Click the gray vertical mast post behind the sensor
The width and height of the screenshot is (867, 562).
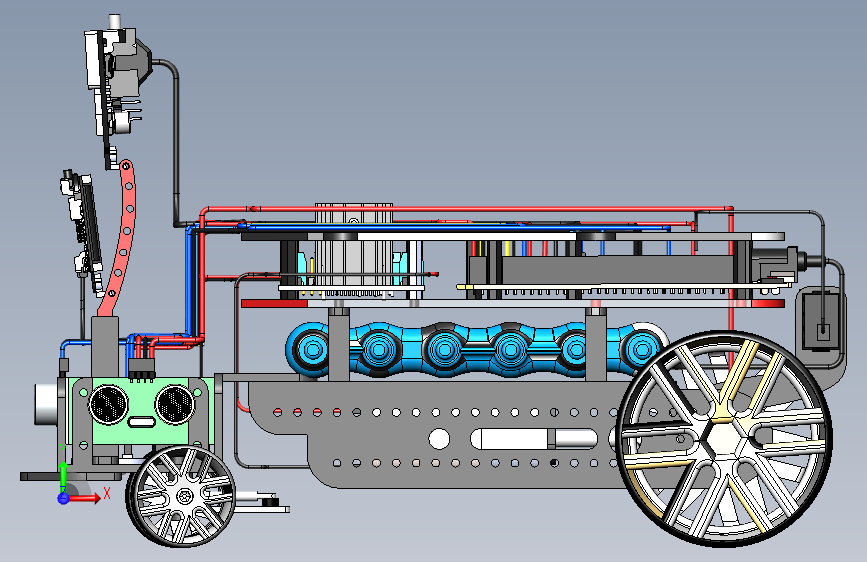coord(105,347)
